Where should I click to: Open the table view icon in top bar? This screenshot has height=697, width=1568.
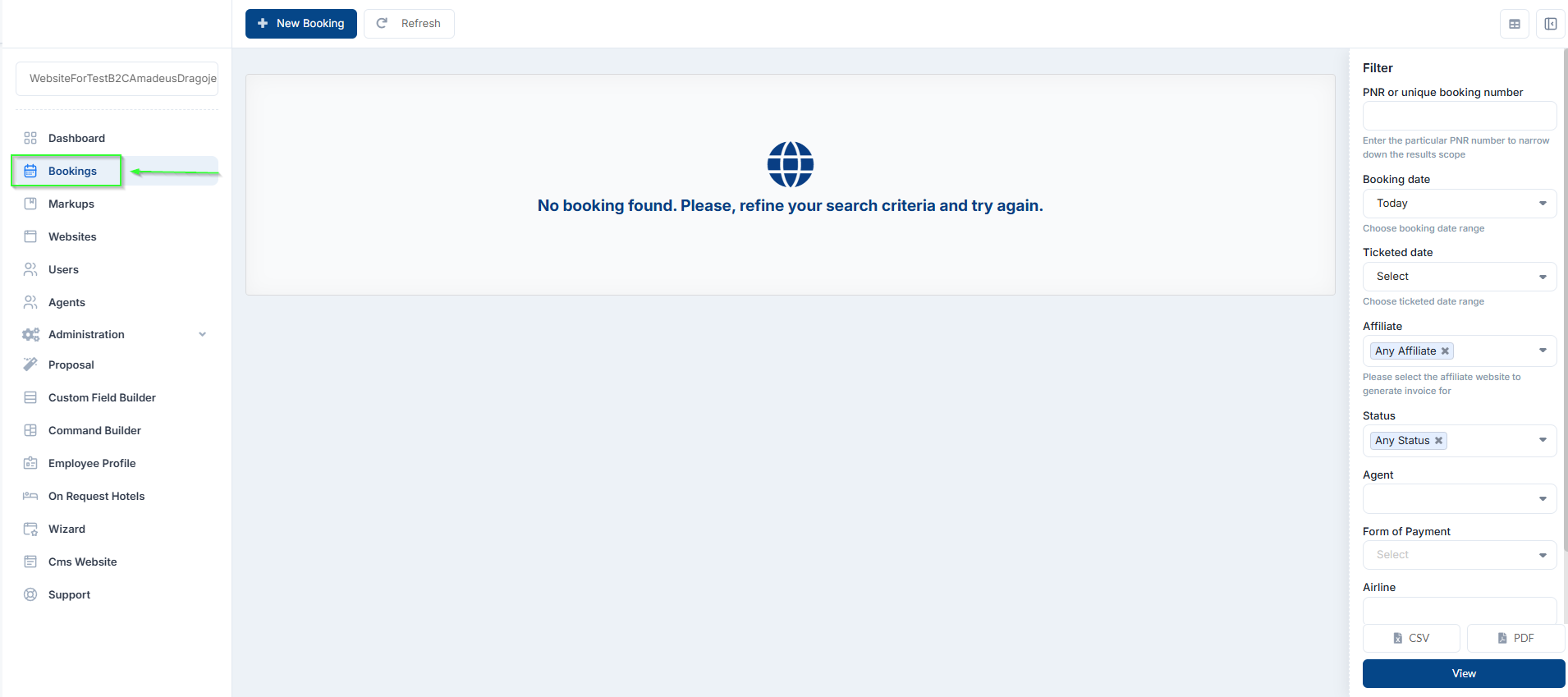pyautogui.click(x=1515, y=24)
